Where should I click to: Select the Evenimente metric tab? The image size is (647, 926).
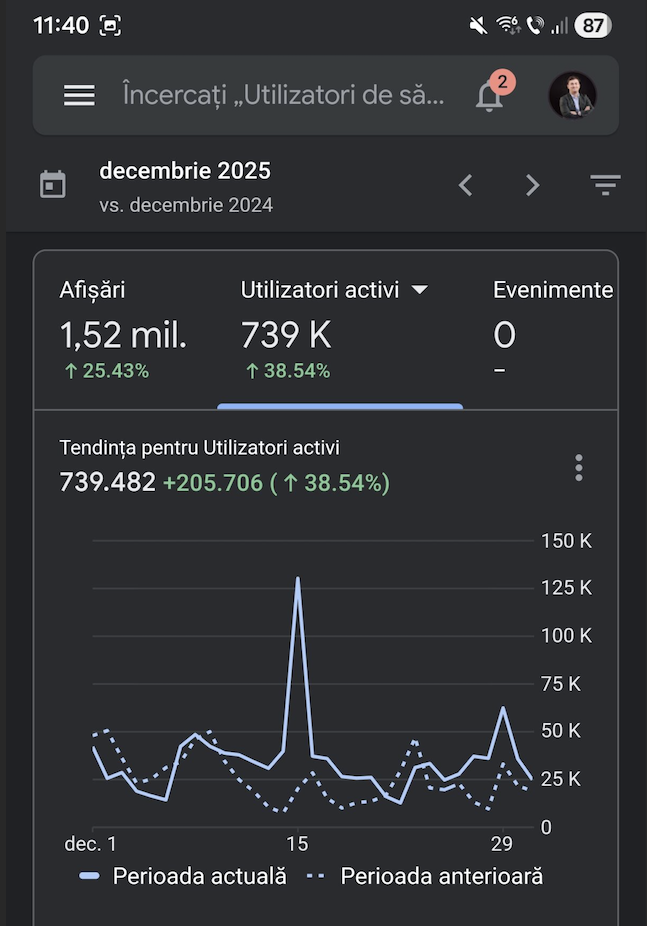point(552,330)
